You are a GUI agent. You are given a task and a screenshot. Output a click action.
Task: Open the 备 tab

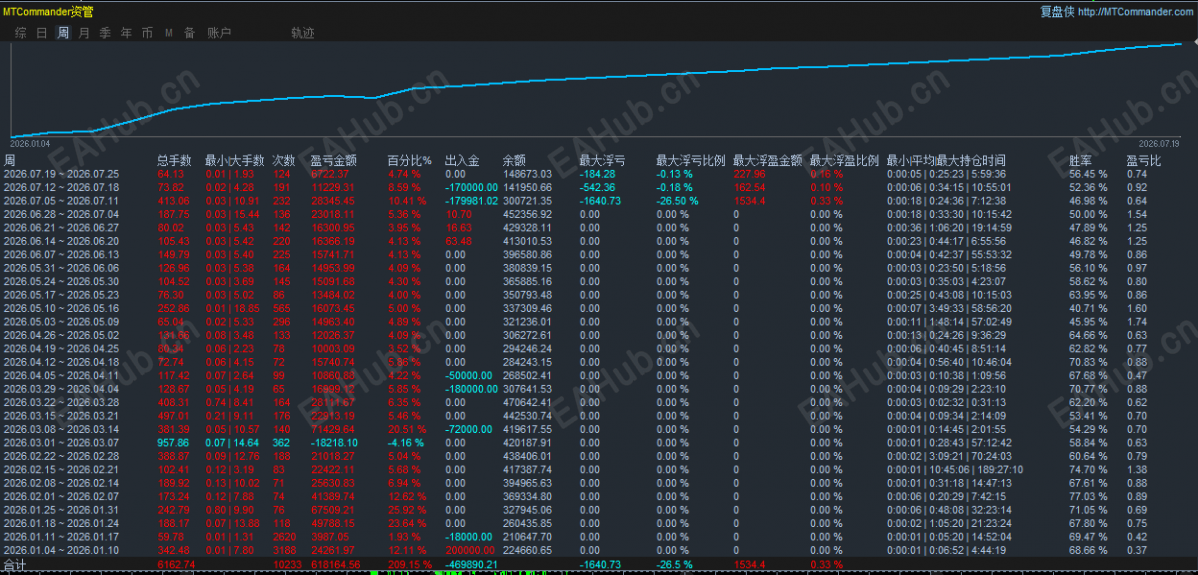click(189, 33)
